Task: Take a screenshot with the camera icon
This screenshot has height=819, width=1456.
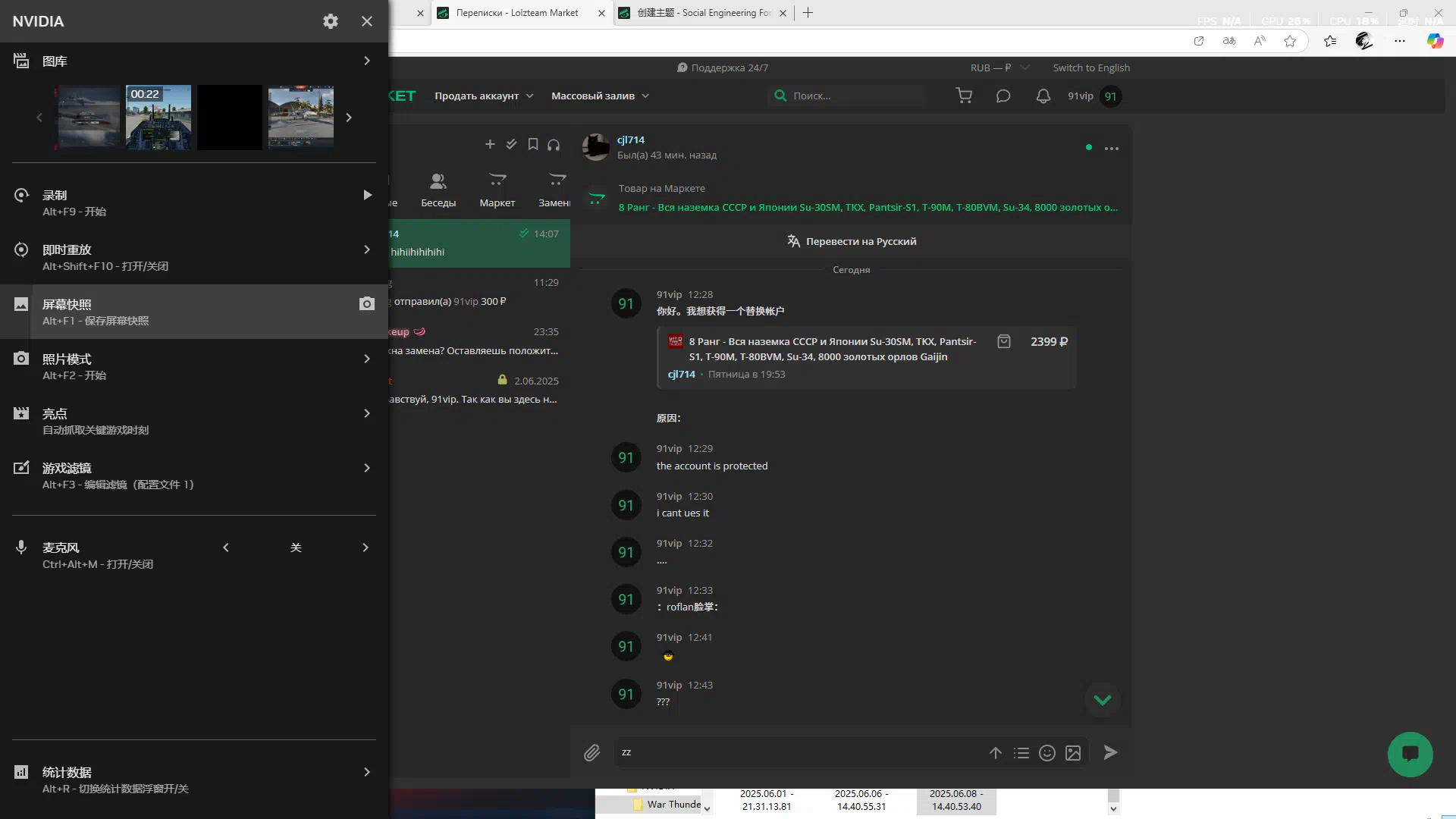Action: click(367, 303)
